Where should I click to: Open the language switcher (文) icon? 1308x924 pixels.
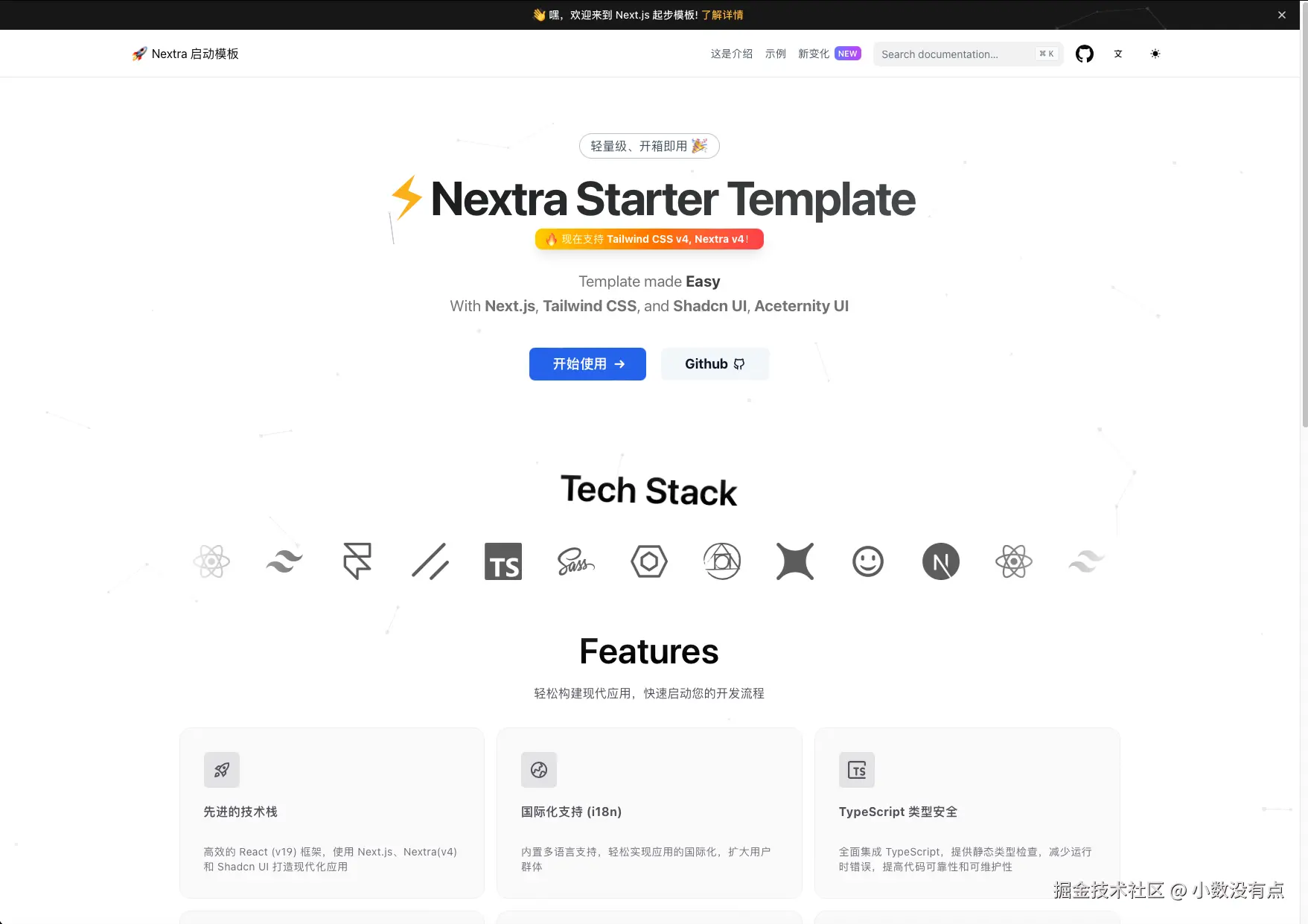(x=1118, y=54)
